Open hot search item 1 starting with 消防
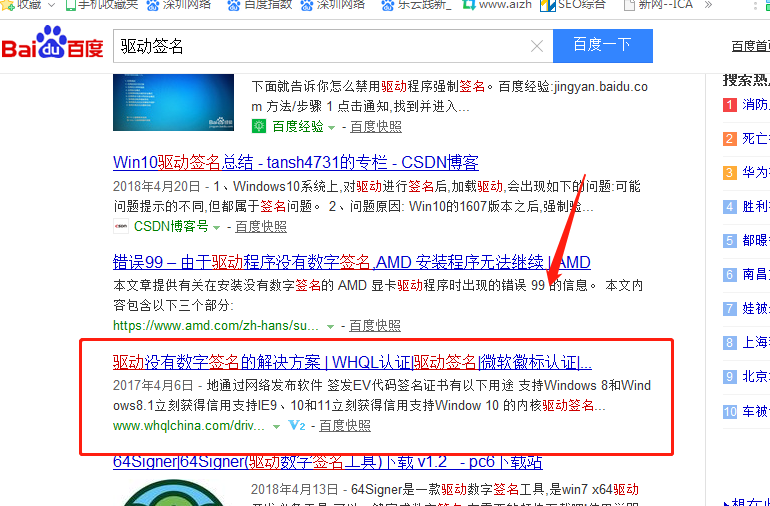 (755, 105)
